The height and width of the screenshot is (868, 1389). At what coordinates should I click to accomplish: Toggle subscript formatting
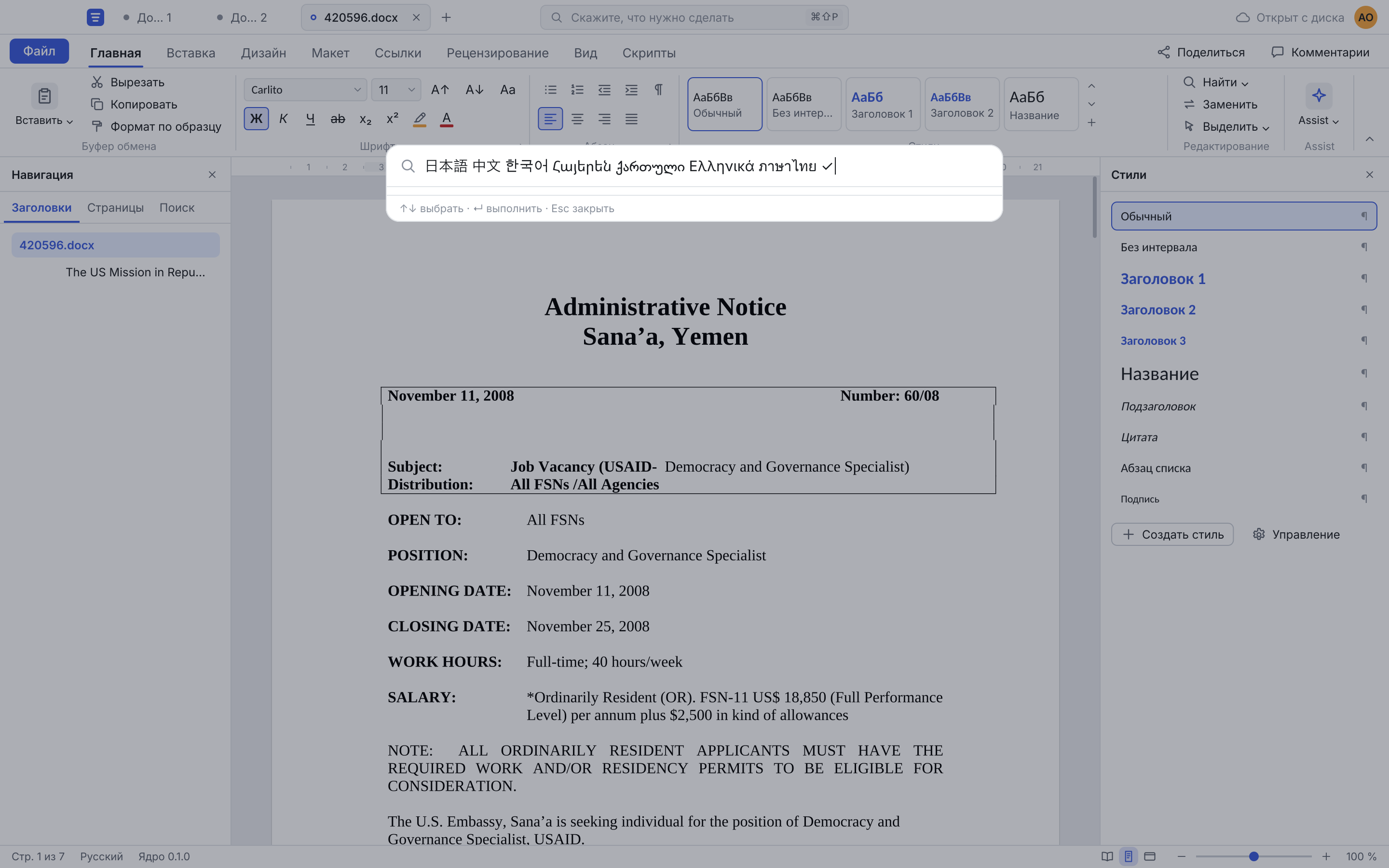point(365,119)
